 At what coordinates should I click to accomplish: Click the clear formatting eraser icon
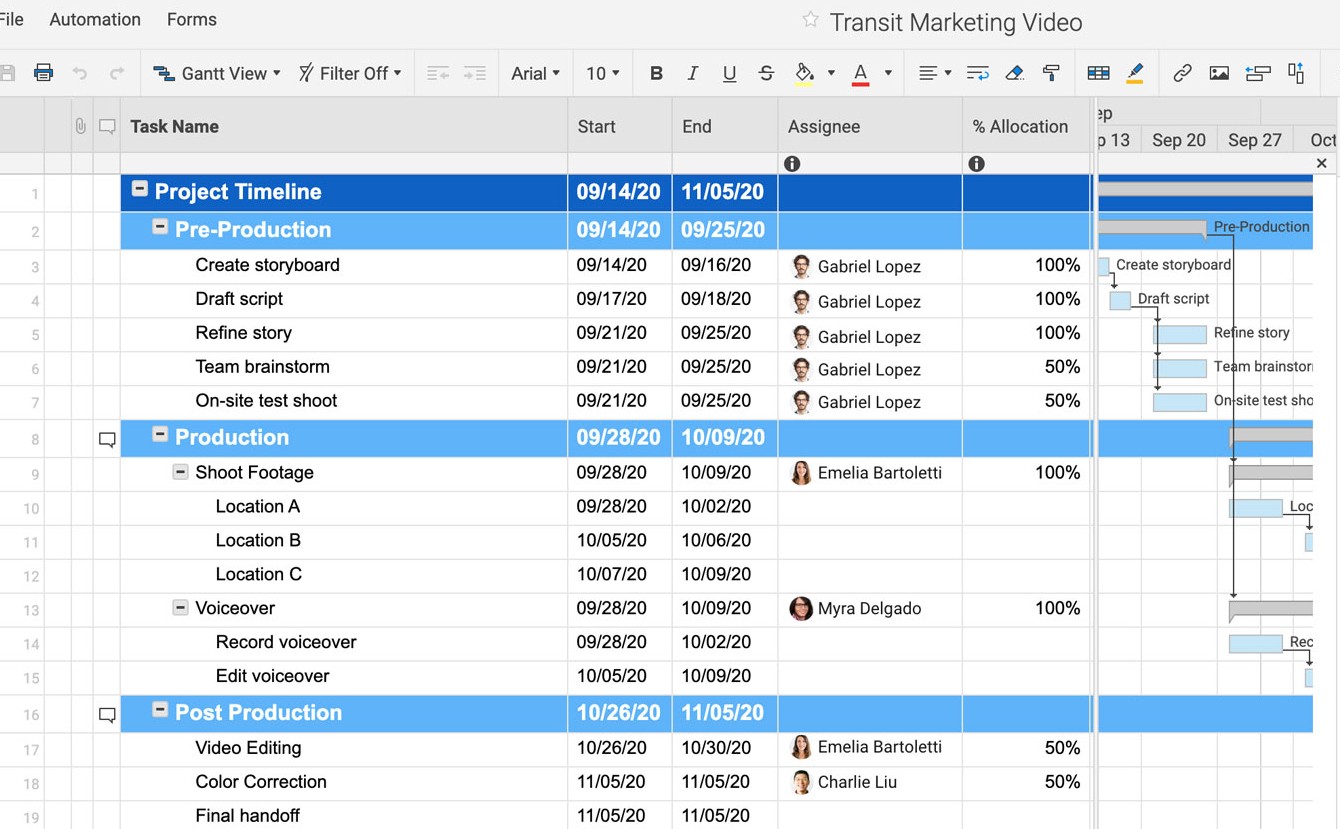(x=1014, y=73)
